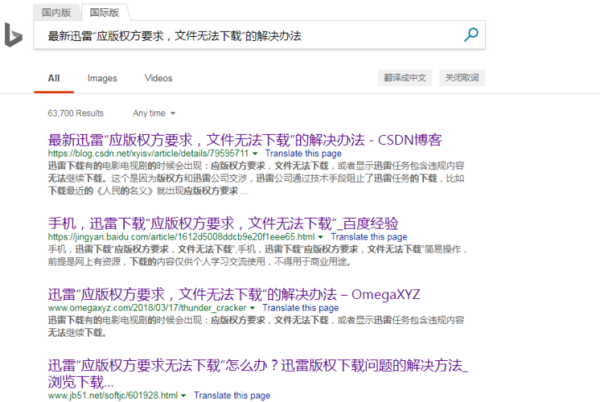Click the 翻译成中文 button
This screenshot has width=600, height=402.
[405, 78]
